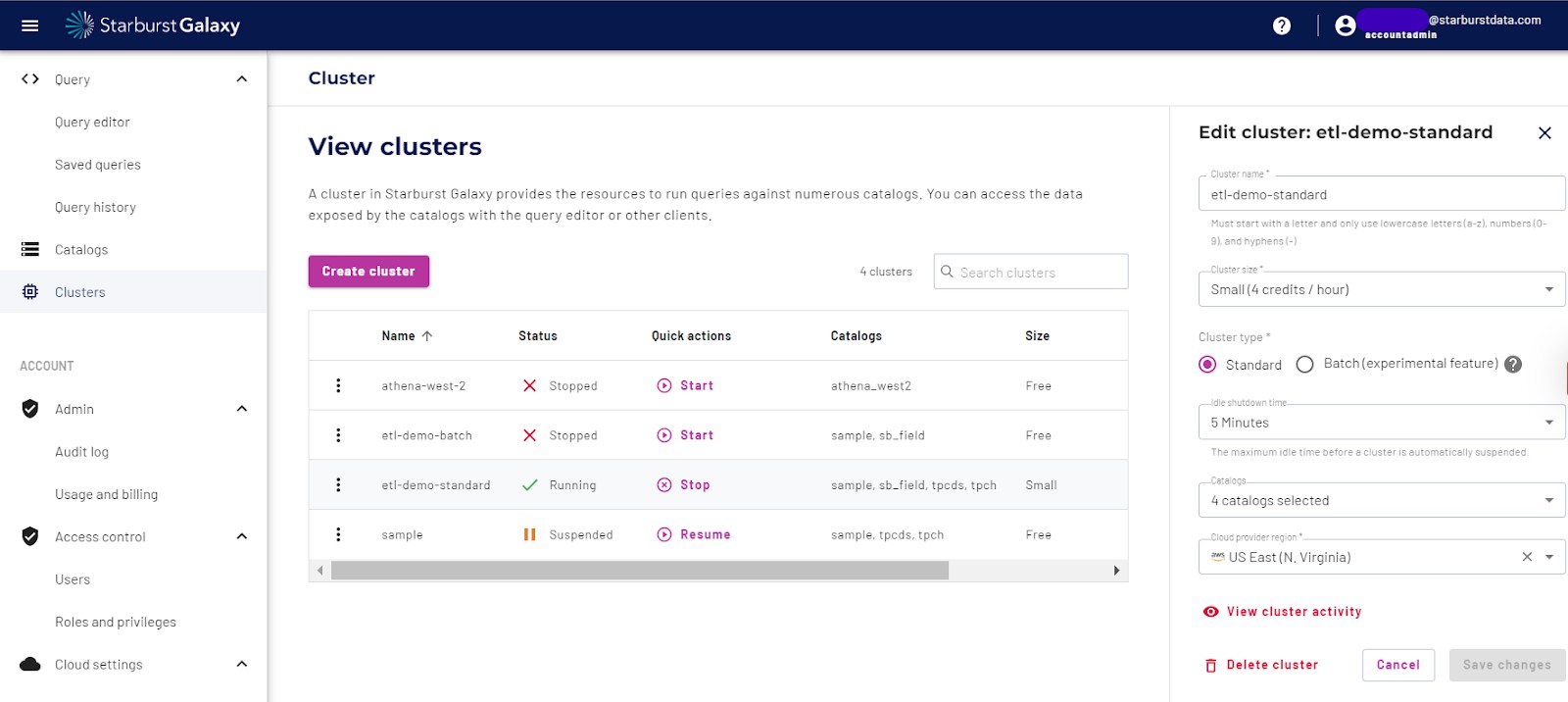The height and width of the screenshot is (702, 1568).
Task: Click the Query code brackets icon
Action: (x=30, y=79)
